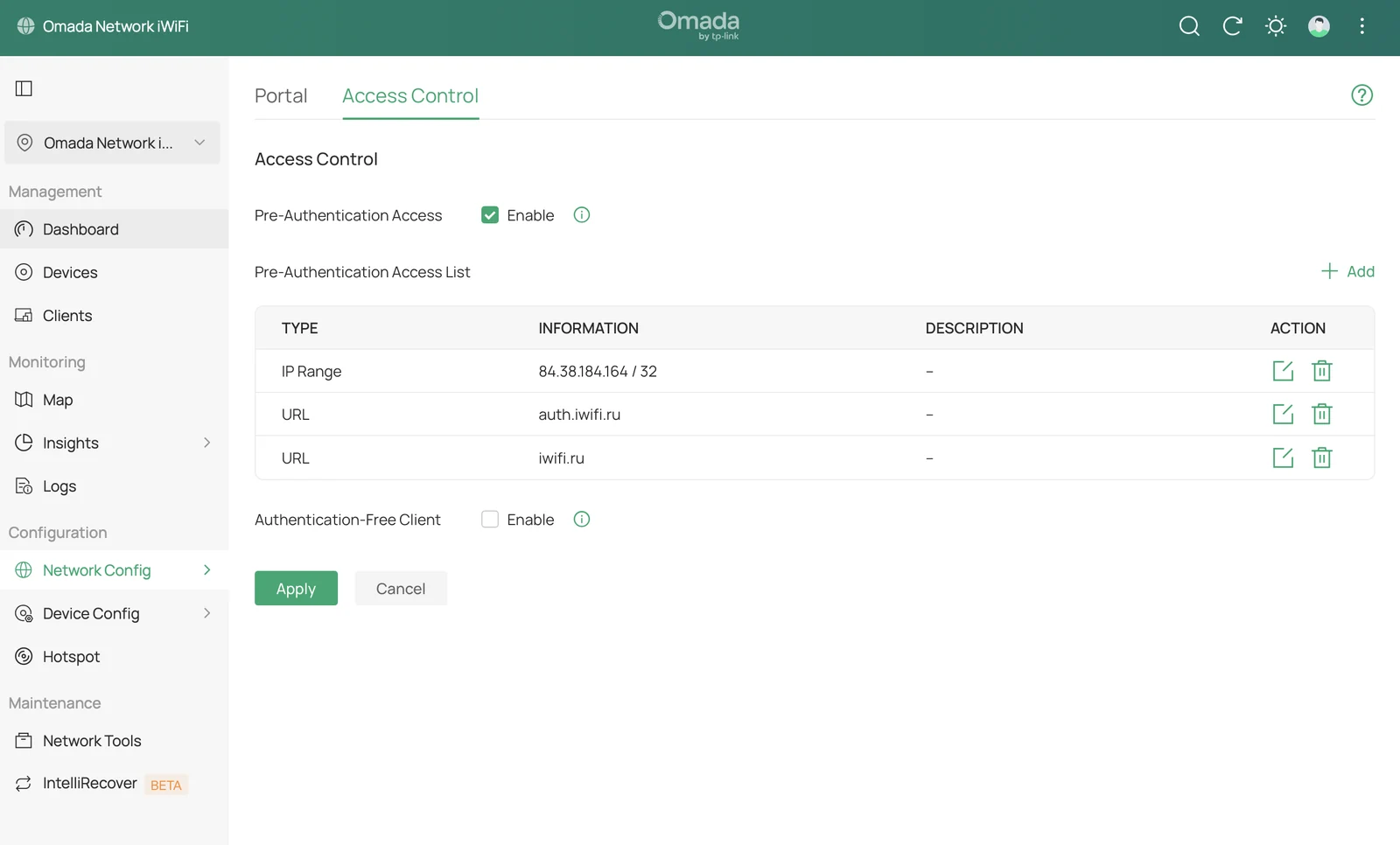Click the Apply button
The image size is (1400, 845).
[x=296, y=589]
